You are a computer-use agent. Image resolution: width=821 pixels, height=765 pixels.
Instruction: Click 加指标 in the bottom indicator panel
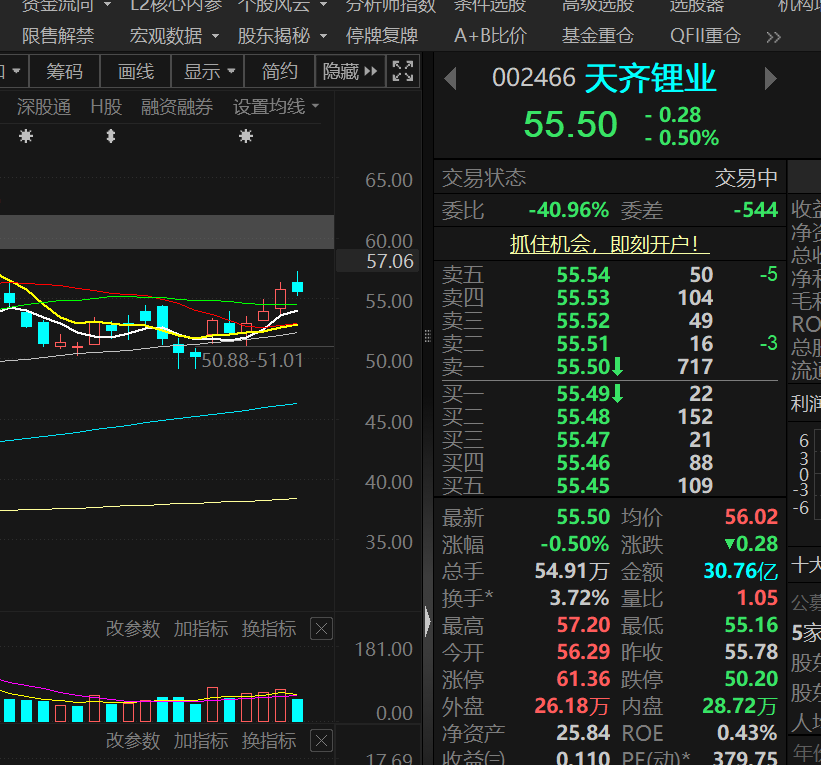201,741
